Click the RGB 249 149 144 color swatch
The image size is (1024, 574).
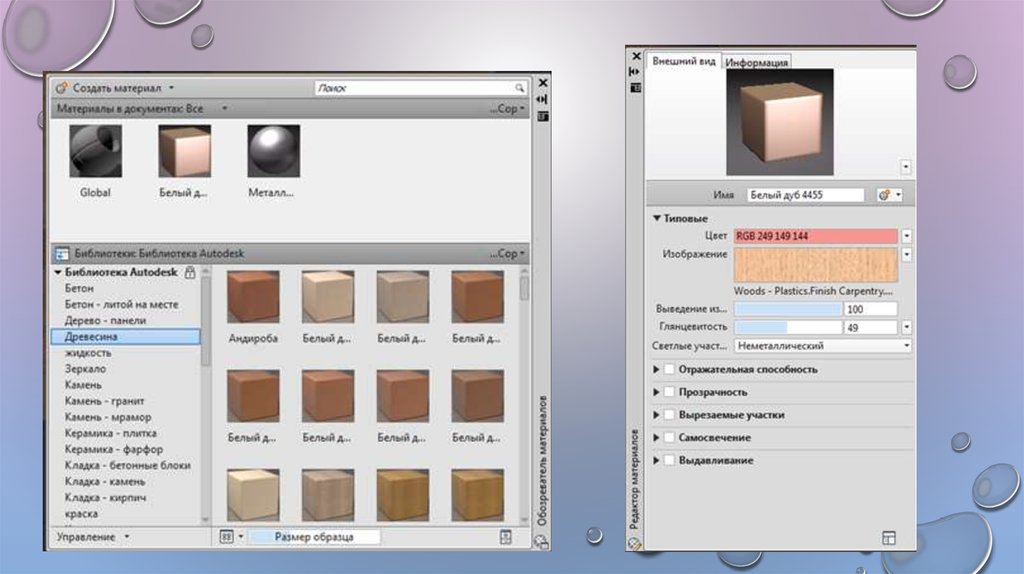tap(816, 236)
